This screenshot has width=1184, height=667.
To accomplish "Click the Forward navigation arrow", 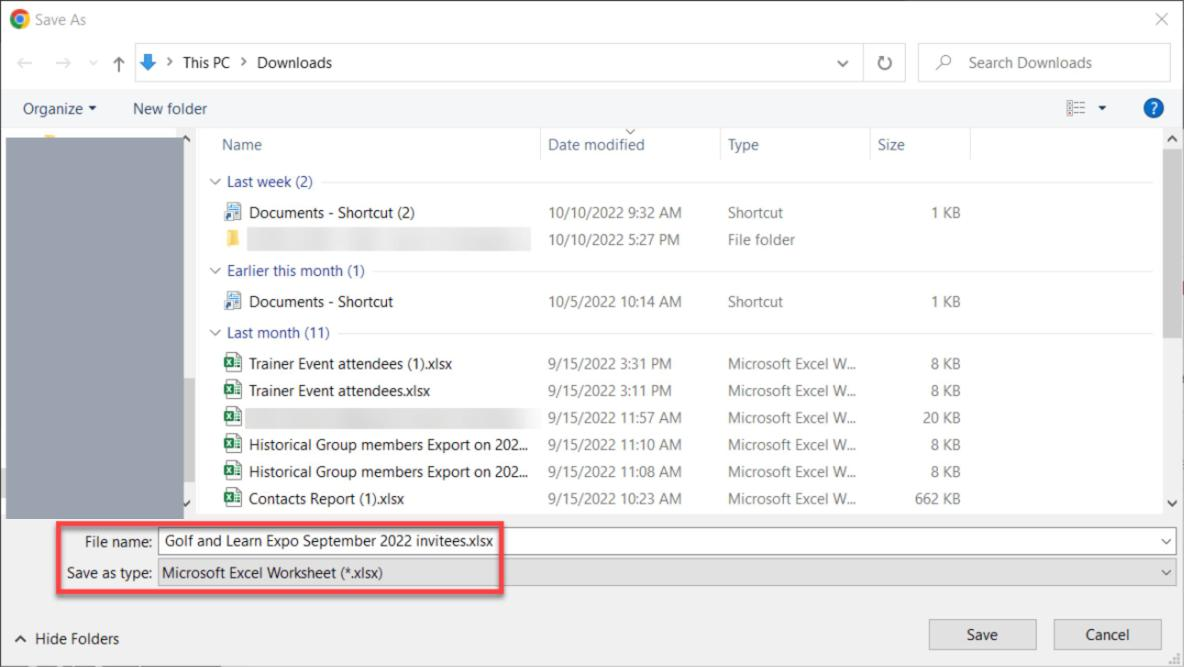I will click(x=63, y=63).
